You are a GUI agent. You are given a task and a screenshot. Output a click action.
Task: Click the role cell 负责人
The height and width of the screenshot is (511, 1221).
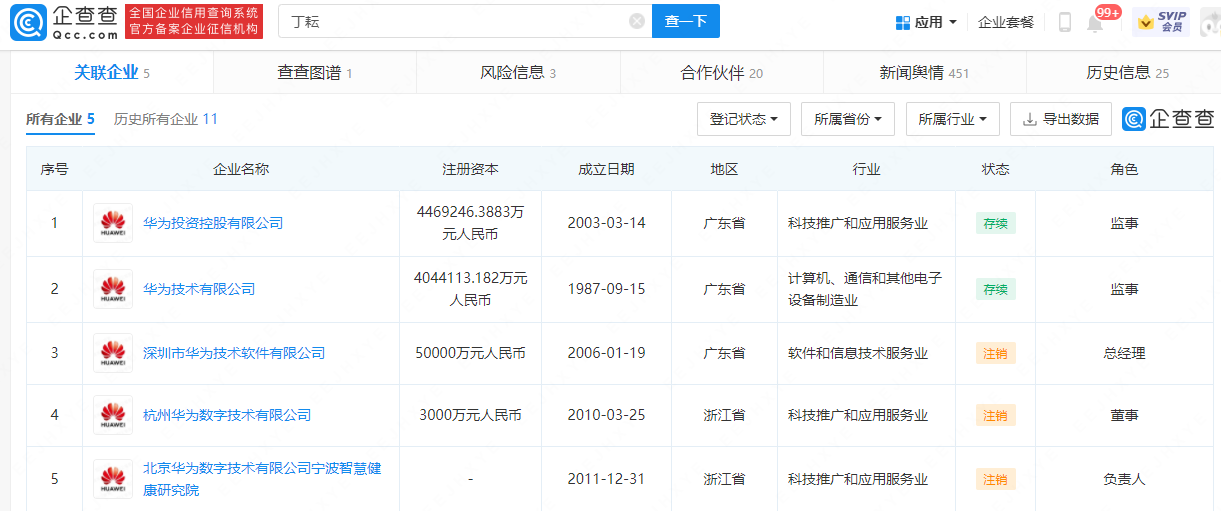click(x=1124, y=479)
